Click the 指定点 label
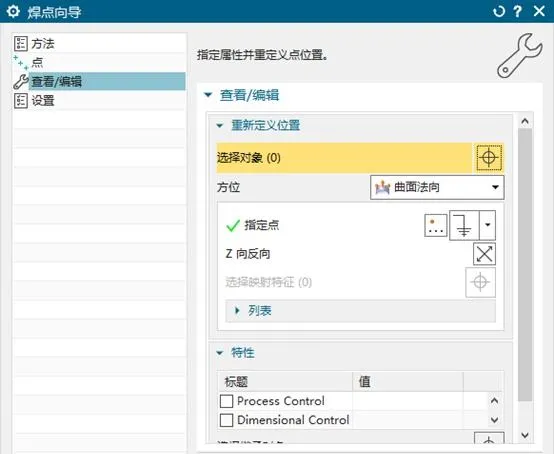 point(262,225)
